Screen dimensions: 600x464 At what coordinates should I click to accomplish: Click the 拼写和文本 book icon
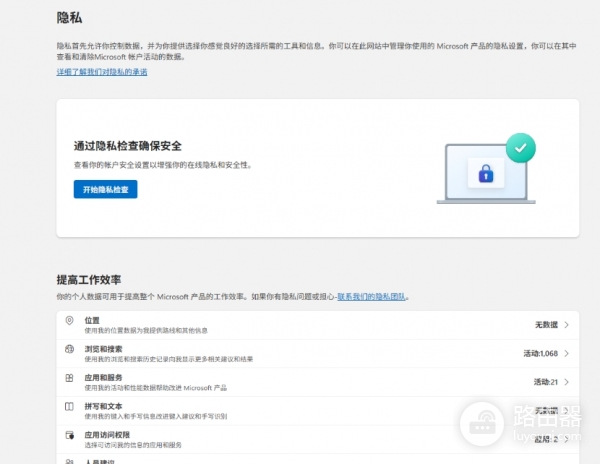pos(69,406)
